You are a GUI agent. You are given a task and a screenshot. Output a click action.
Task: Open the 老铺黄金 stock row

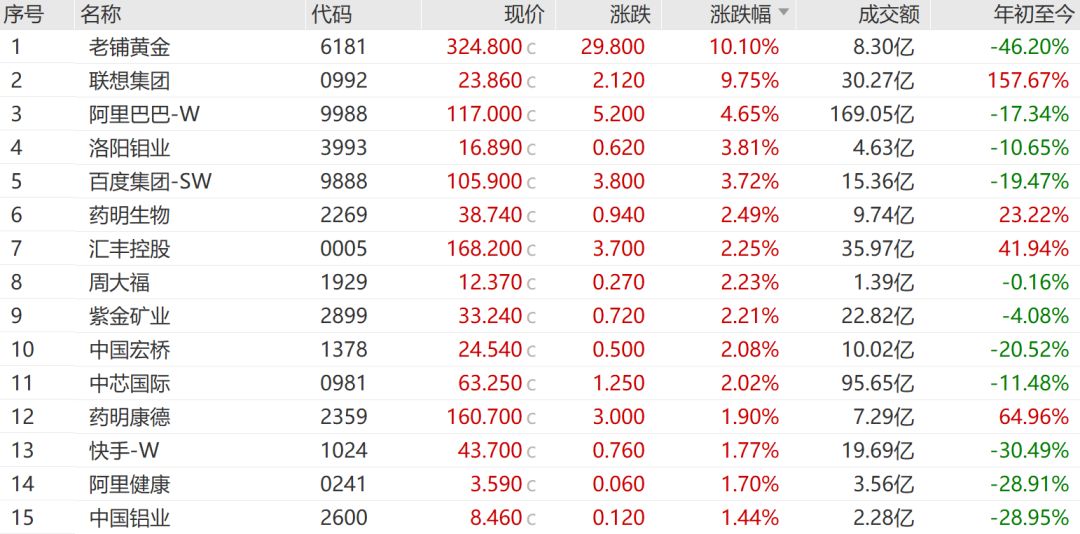point(540,47)
